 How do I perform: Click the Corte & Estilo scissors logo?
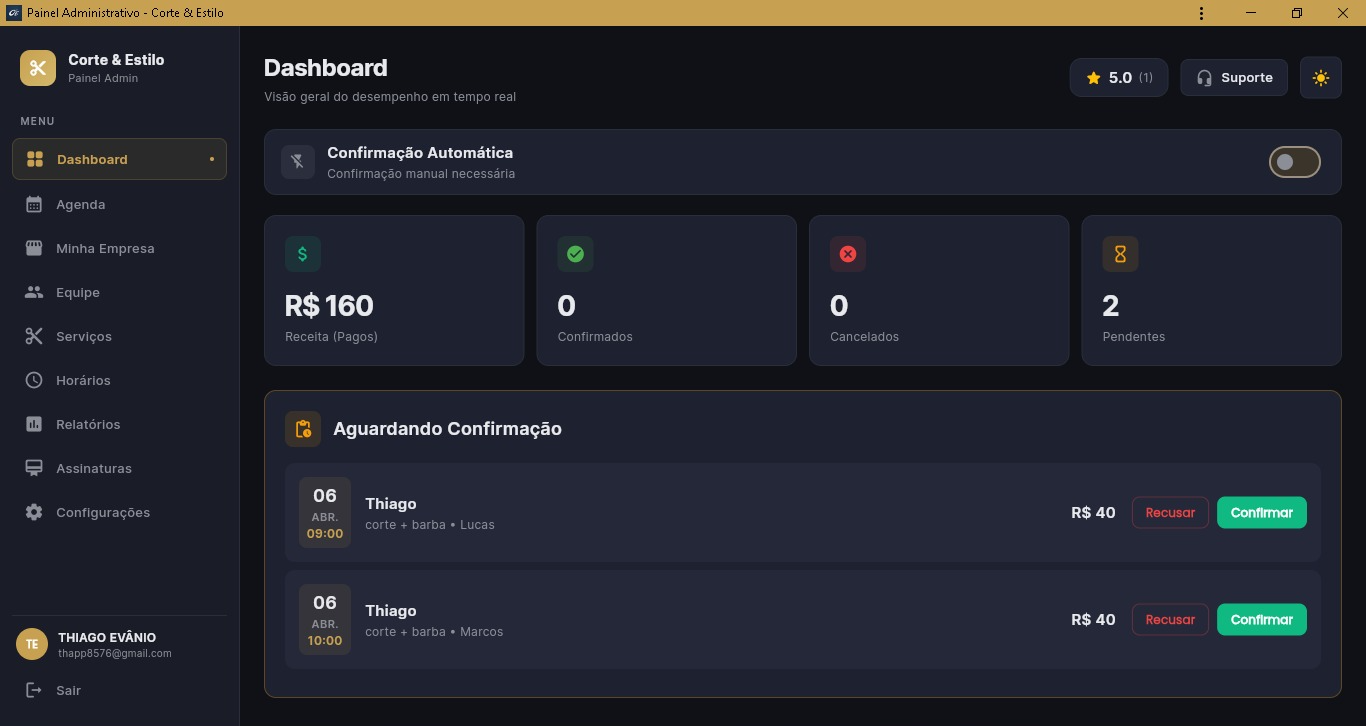point(37,67)
